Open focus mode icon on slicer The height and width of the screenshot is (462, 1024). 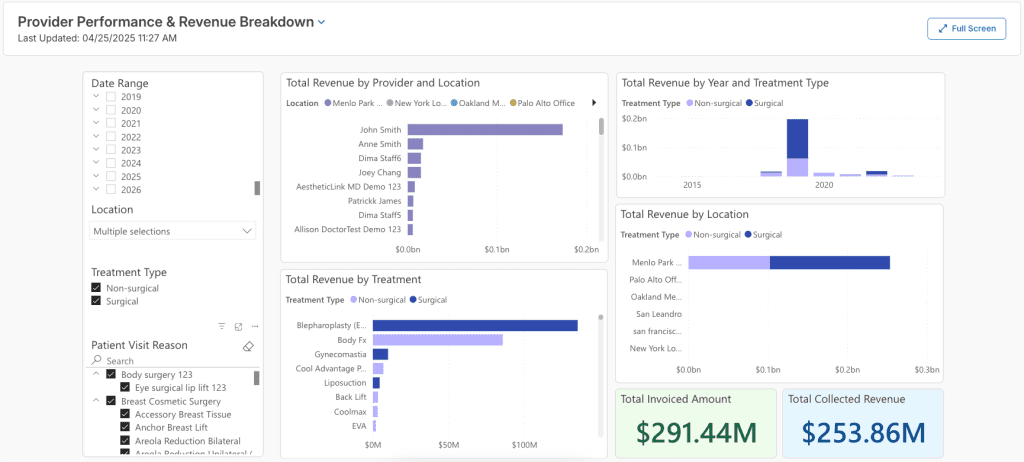pyautogui.click(x=238, y=326)
